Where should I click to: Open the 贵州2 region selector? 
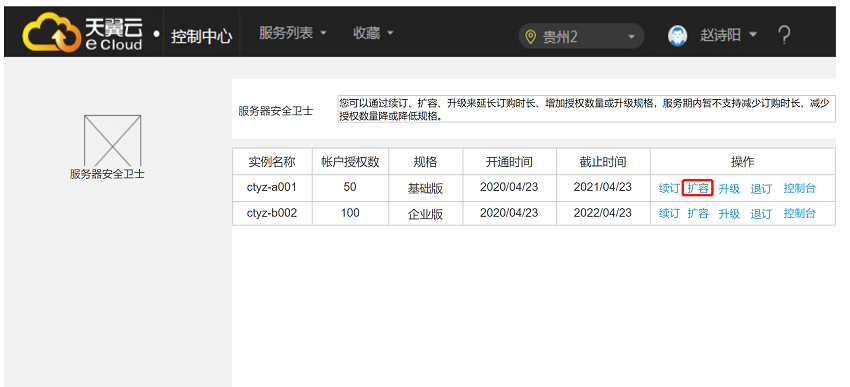point(581,36)
